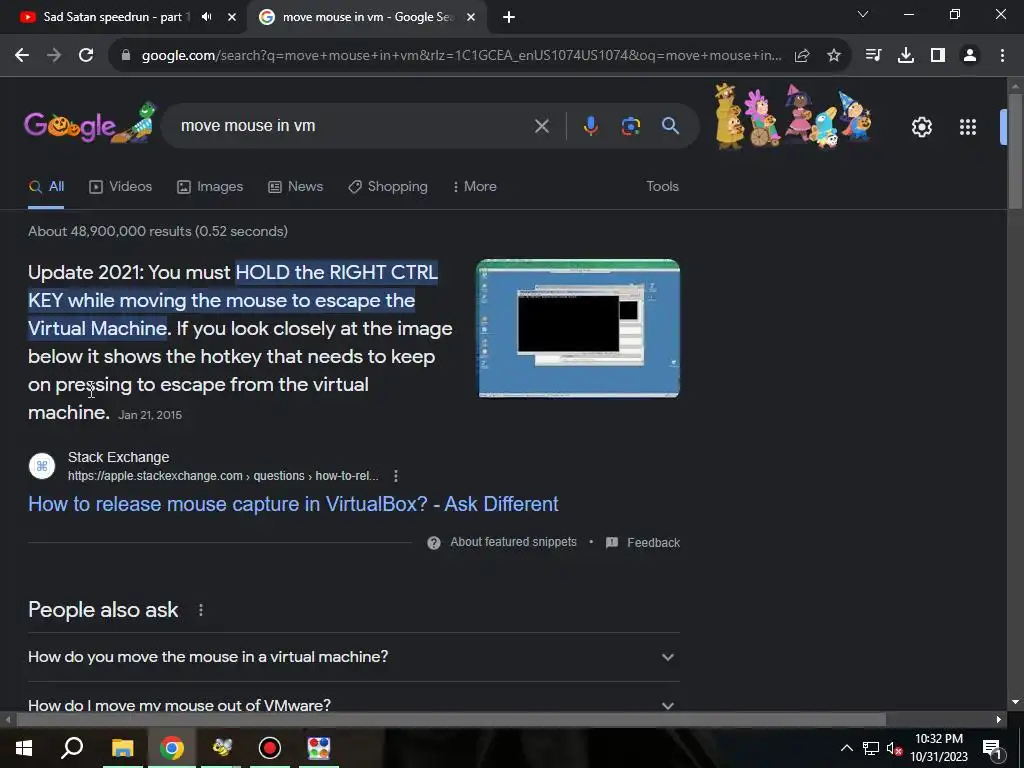Open the Google apps grid
The image size is (1024, 768).
click(x=968, y=127)
